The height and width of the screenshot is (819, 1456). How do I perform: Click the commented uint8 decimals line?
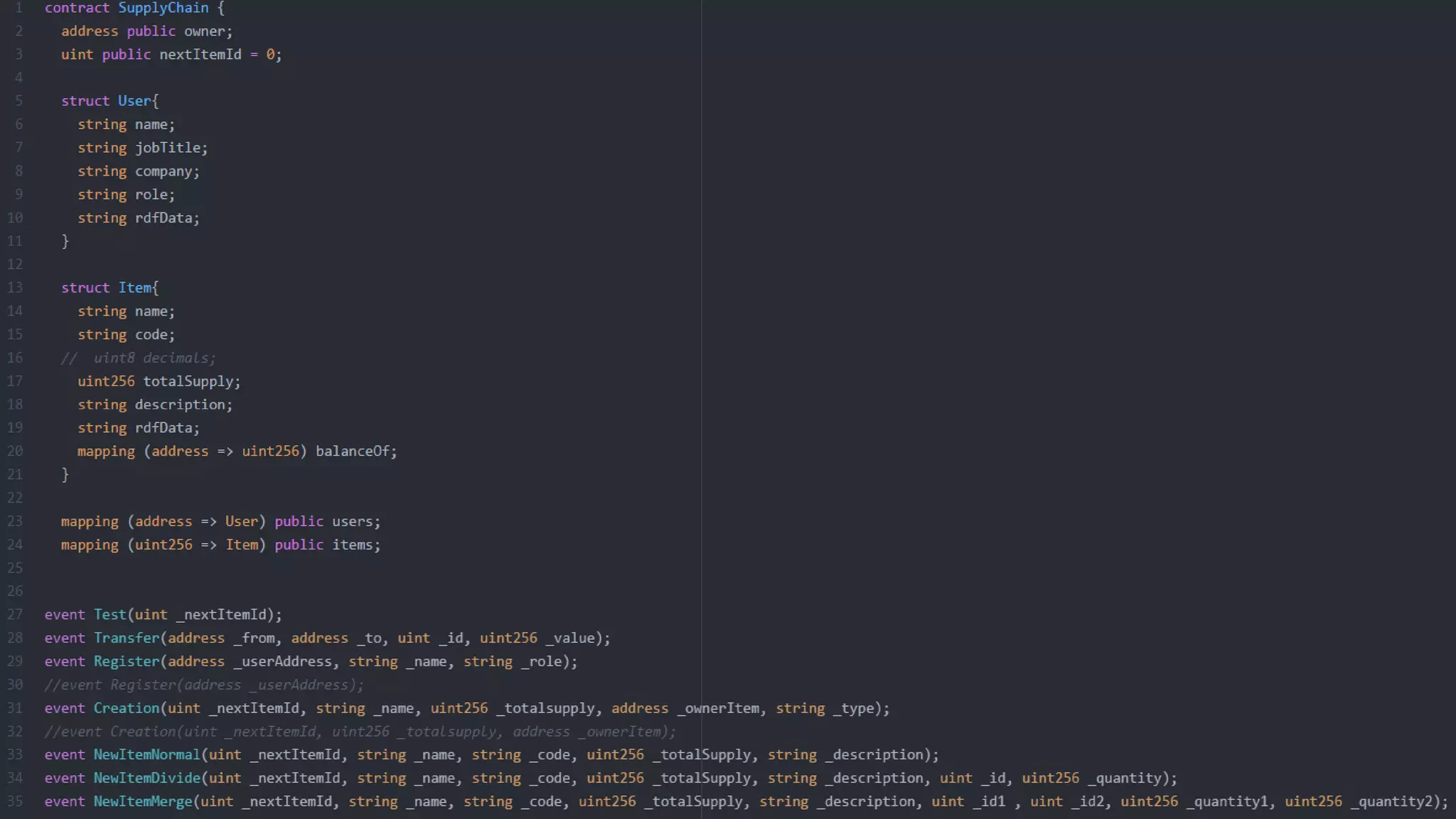139,358
